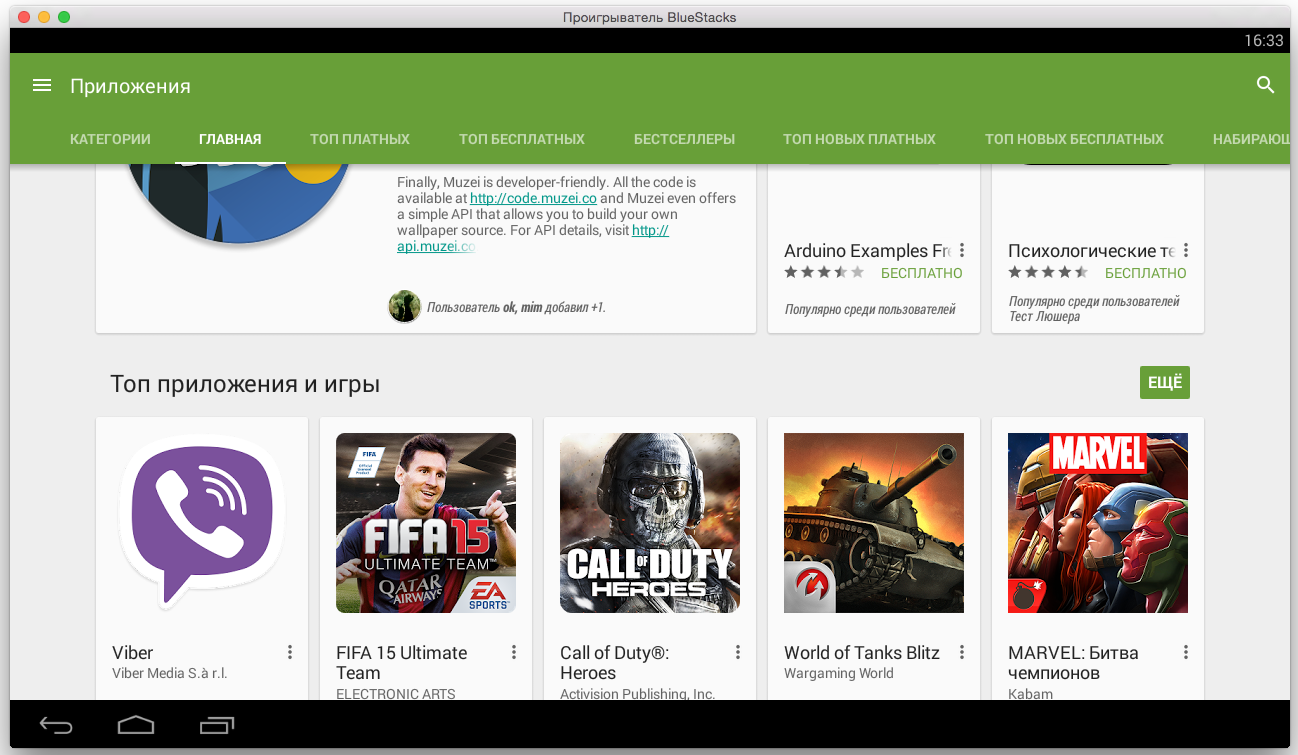Tap the Android home button
The width and height of the screenshot is (1298, 755).
(136, 725)
